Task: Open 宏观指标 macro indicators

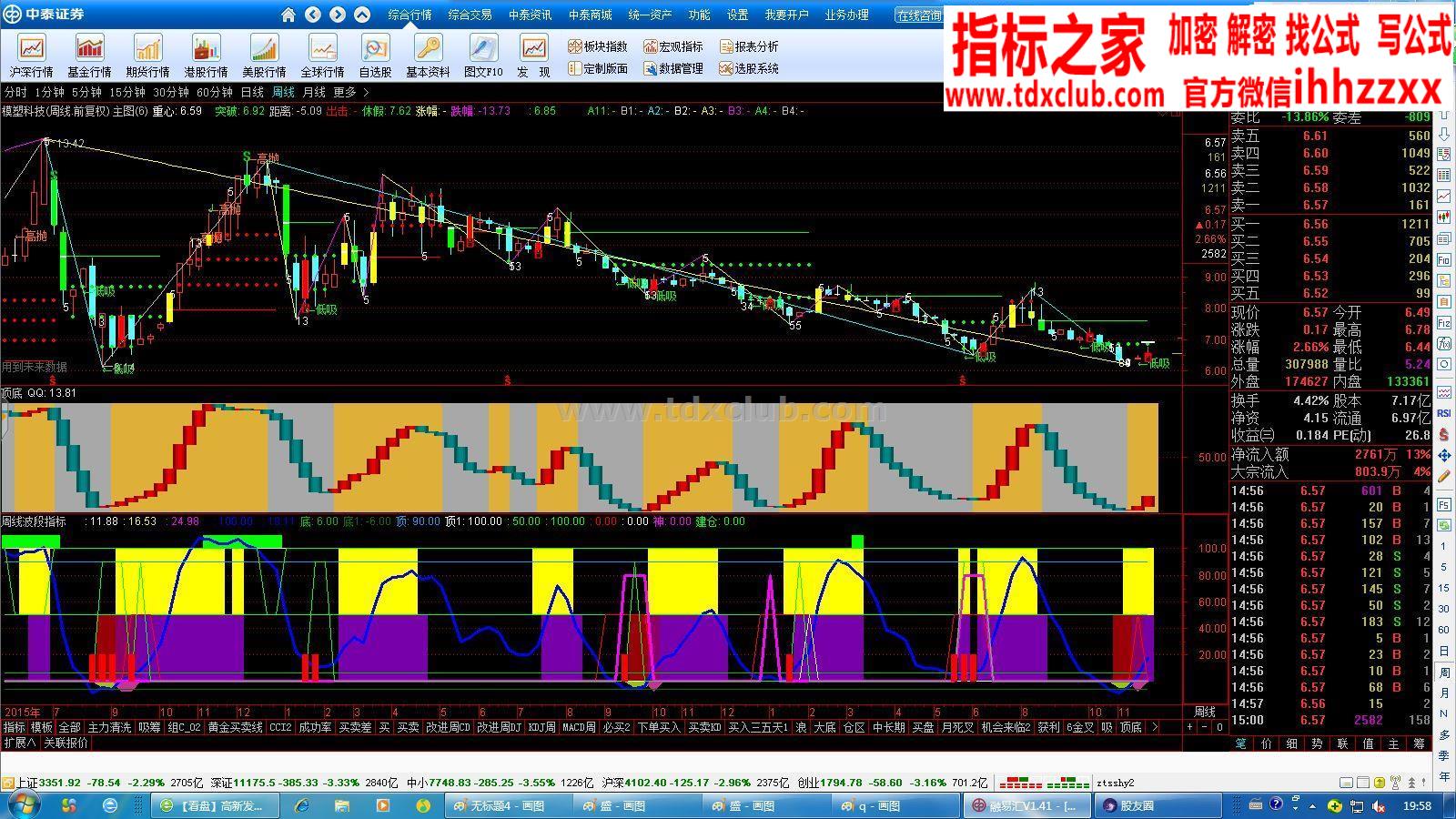Action: click(673, 46)
